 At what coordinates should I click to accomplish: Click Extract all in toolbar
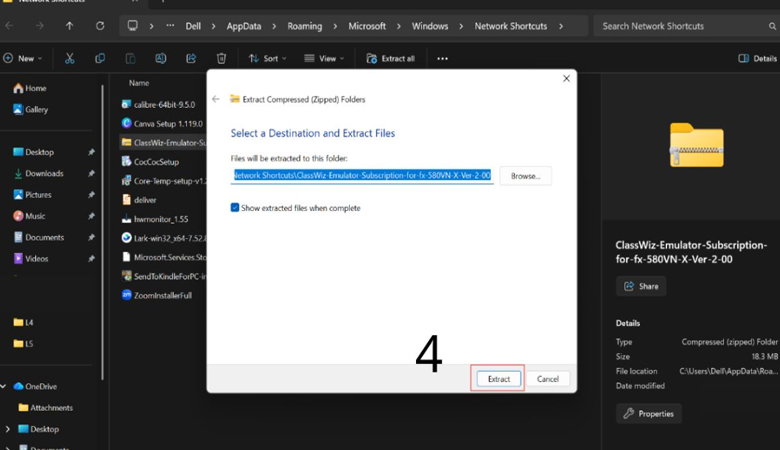[x=391, y=59]
